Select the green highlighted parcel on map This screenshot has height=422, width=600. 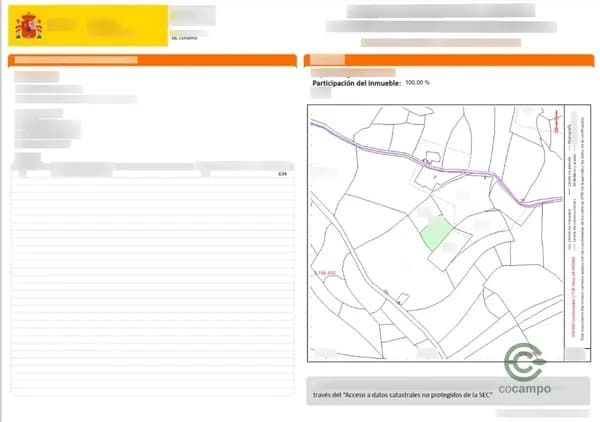tap(434, 235)
